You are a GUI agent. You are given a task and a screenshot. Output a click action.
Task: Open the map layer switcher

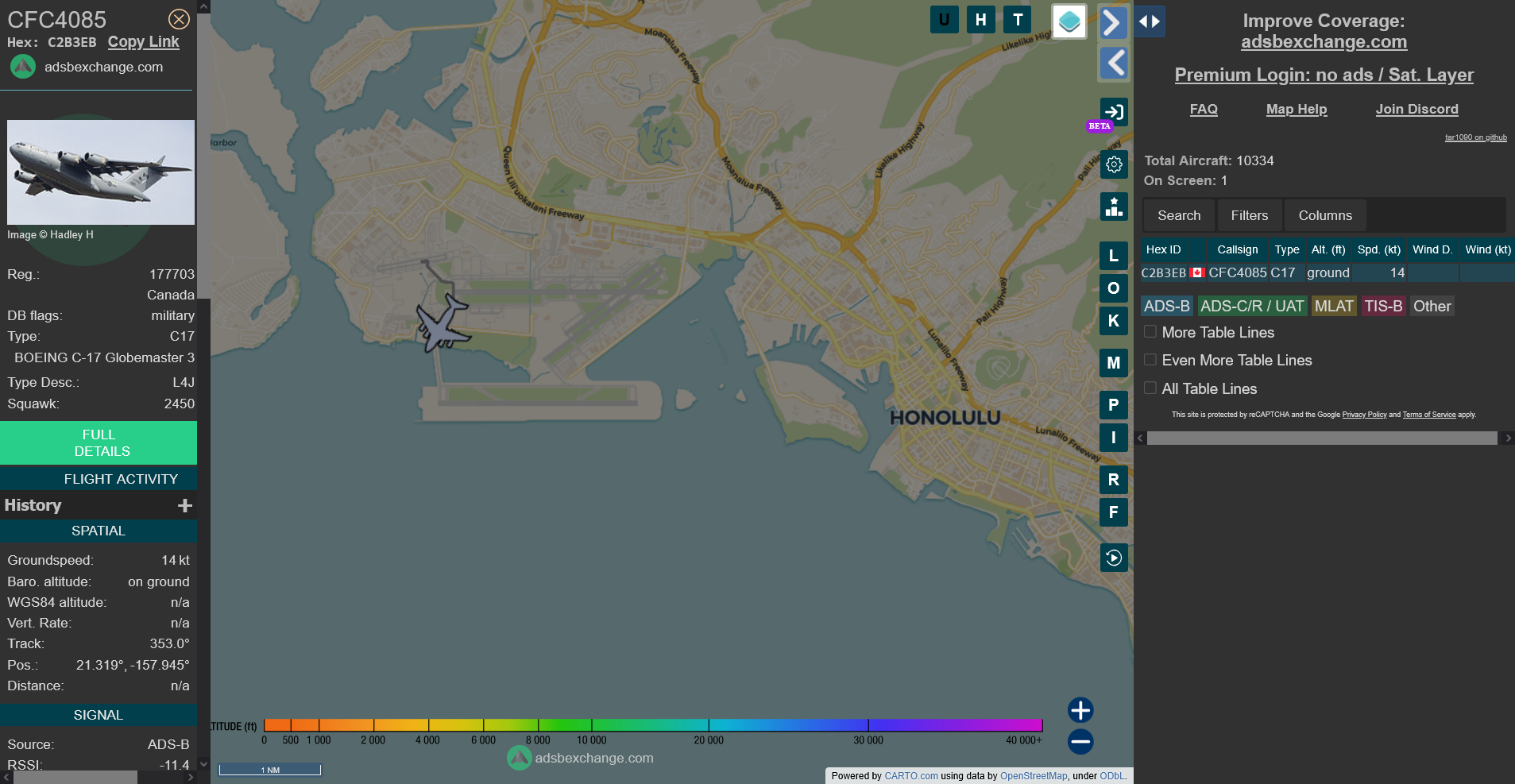1069,21
